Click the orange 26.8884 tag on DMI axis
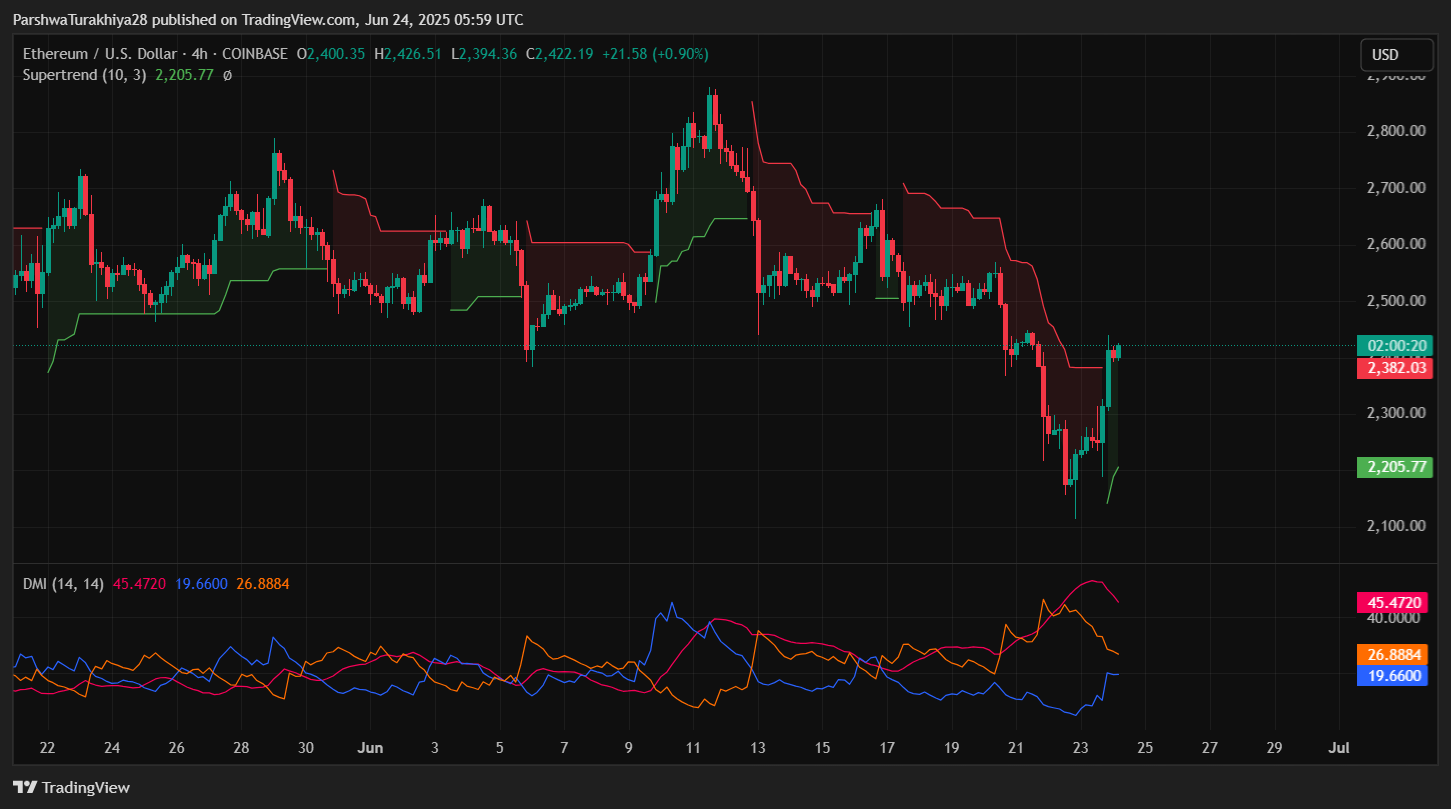This screenshot has width=1451, height=809. tap(1392, 655)
